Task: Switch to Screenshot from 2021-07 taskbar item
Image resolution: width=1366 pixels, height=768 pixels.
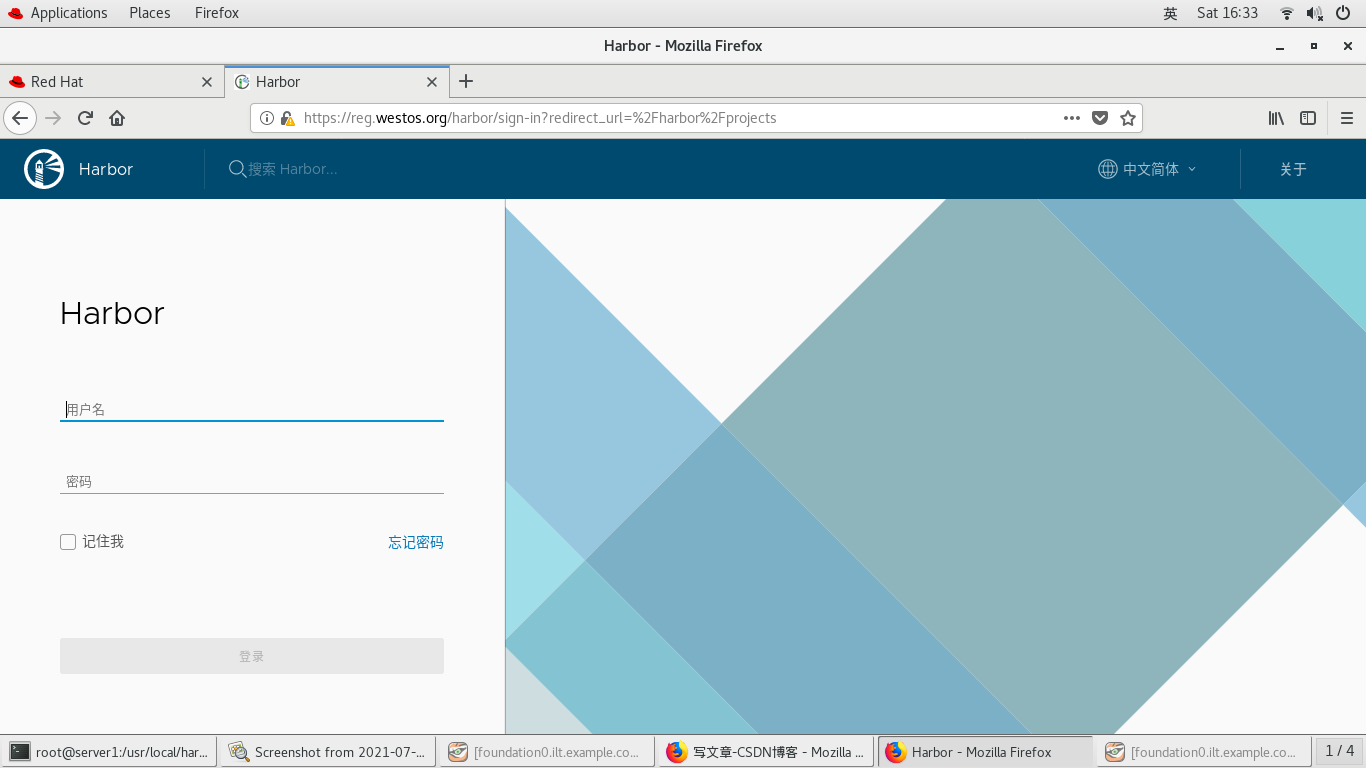Action: pyautogui.click(x=329, y=752)
